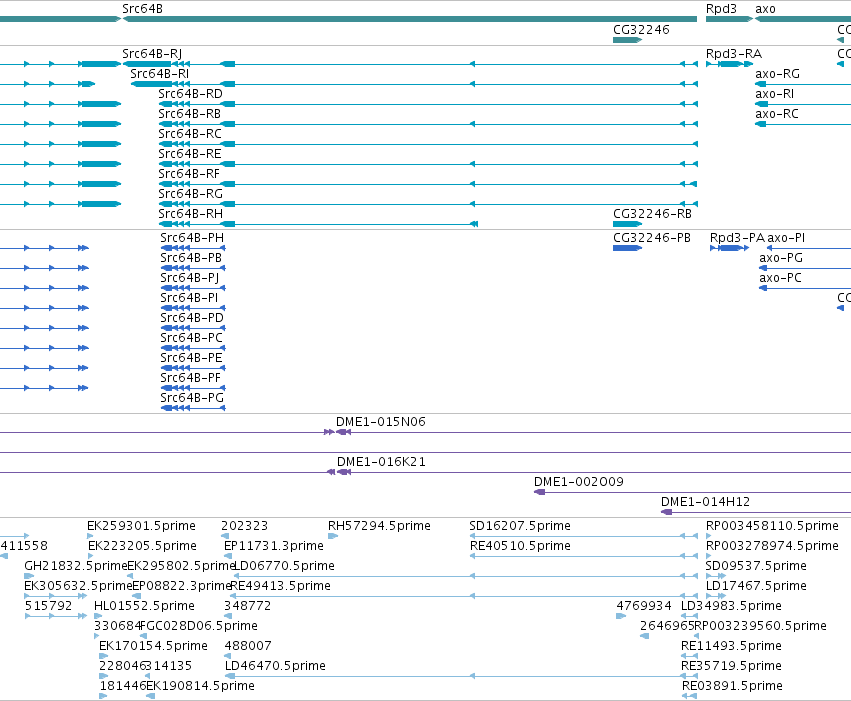Click transcript Src64B-RH label
Screen dimensions: 851x701
190,214
